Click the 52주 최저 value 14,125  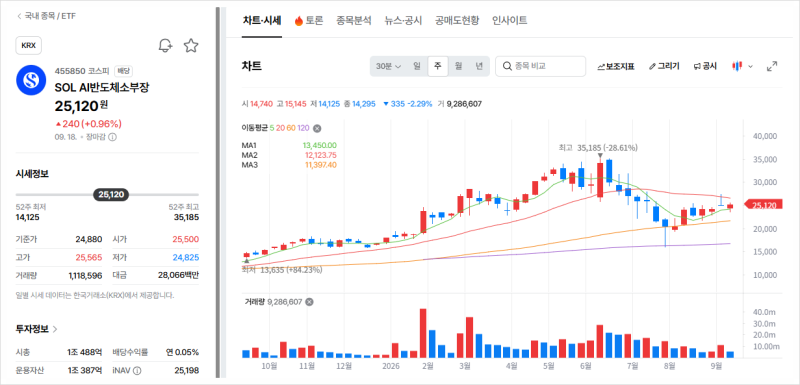point(28,217)
